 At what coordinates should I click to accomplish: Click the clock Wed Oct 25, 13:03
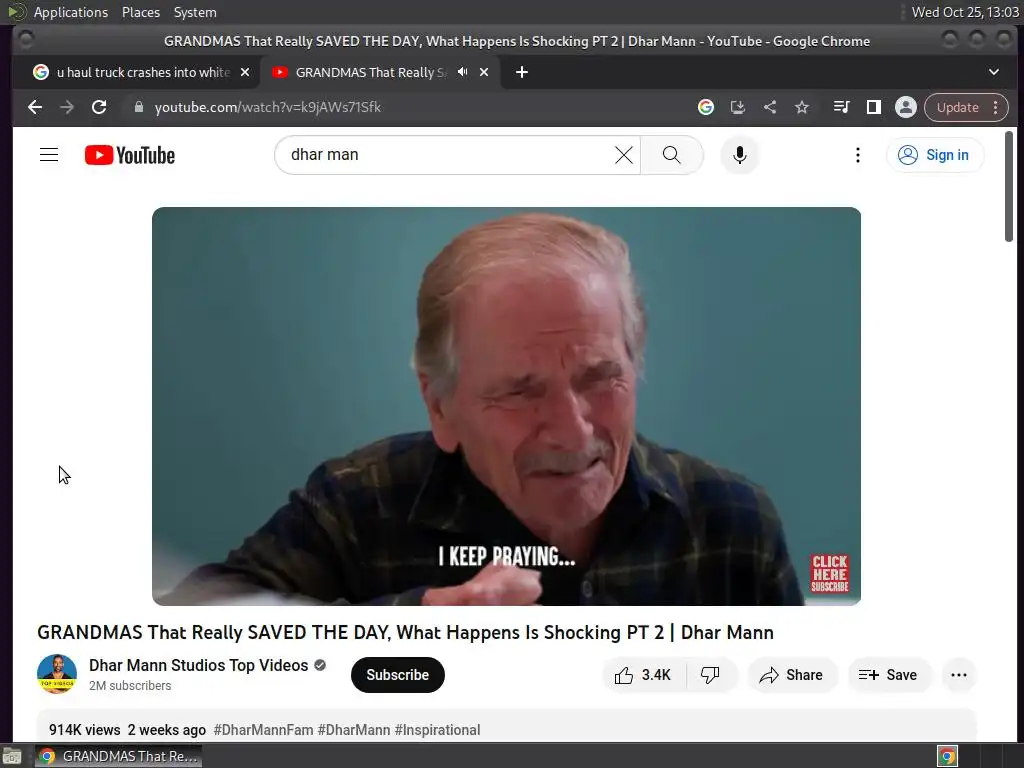[x=965, y=12]
